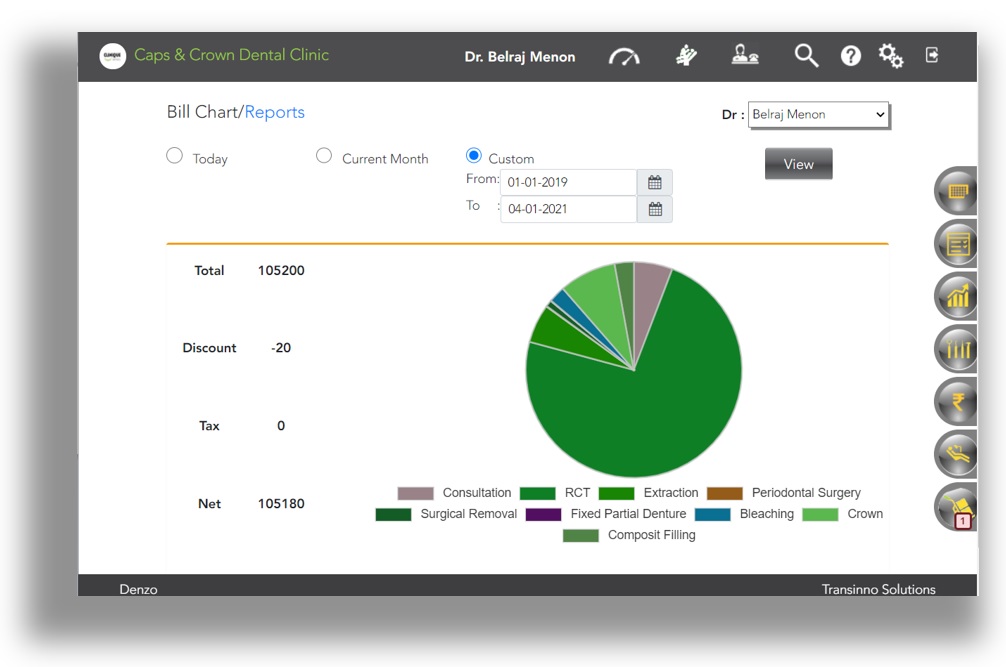1006x667 pixels.
Task: Click the Reports breadcrumb link
Action: pos(274,112)
